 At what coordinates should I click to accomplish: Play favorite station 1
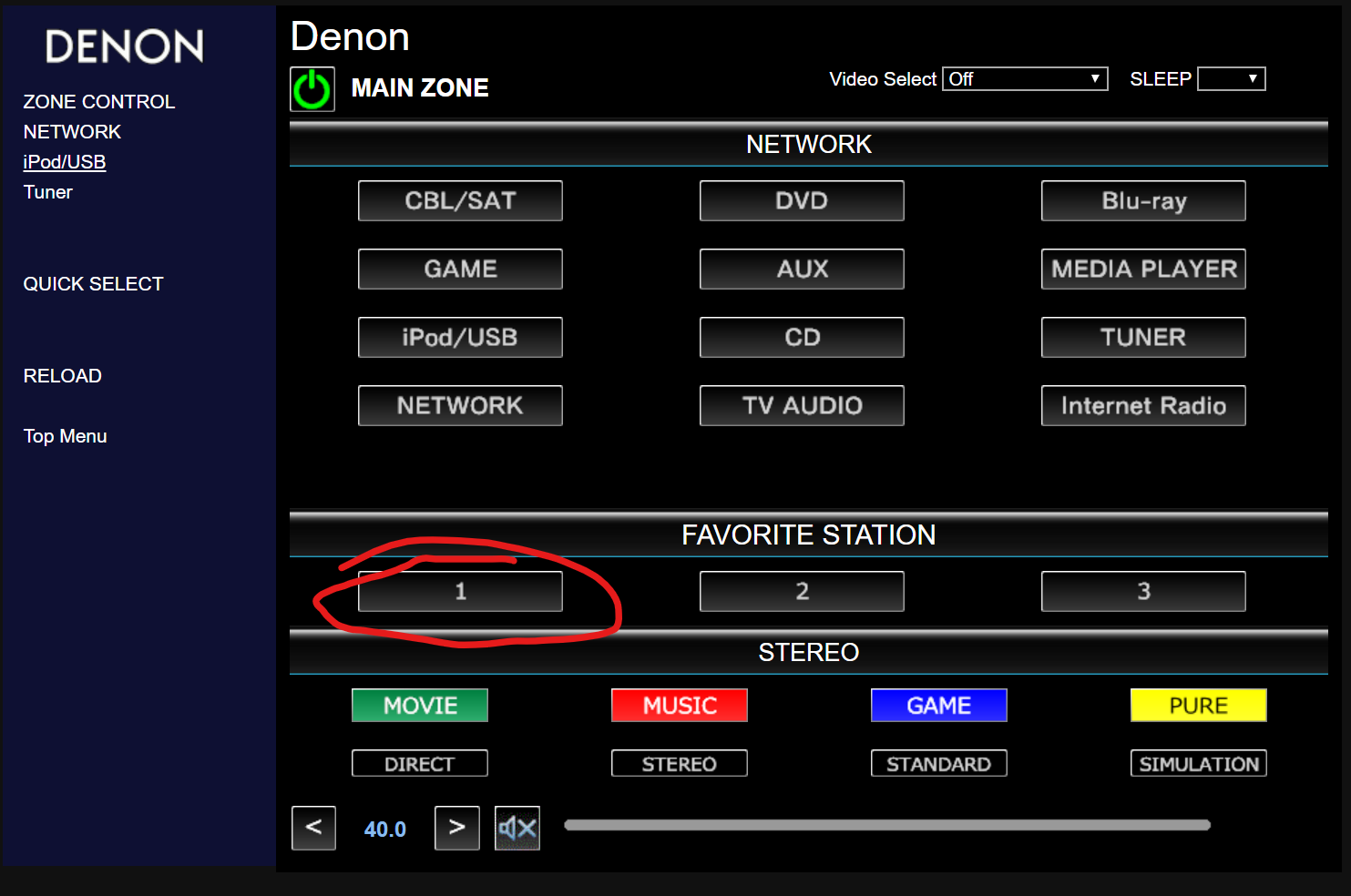[460, 591]
